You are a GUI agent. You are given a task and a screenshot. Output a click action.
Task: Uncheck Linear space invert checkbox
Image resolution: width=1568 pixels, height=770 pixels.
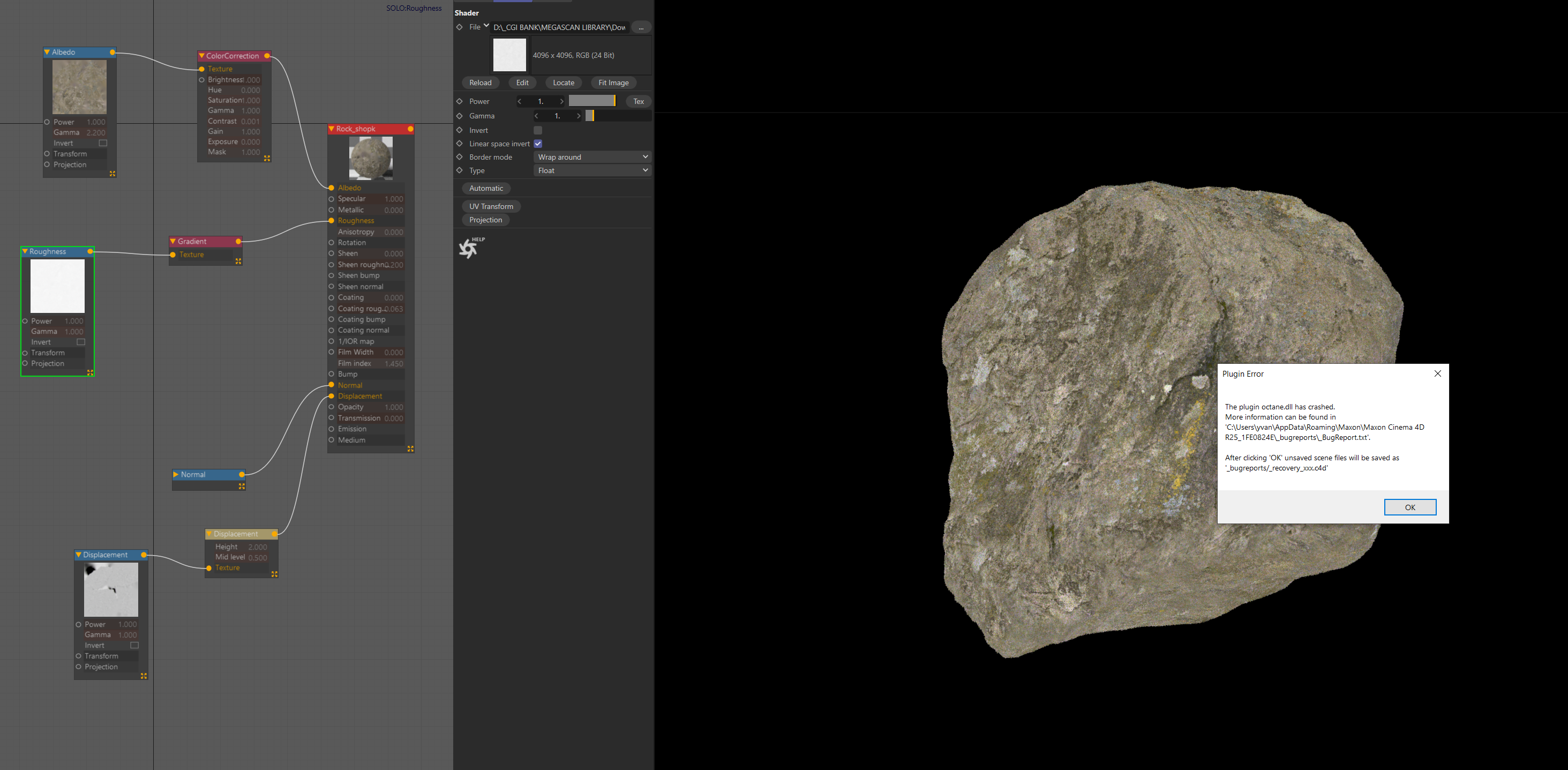click(537, 144)
